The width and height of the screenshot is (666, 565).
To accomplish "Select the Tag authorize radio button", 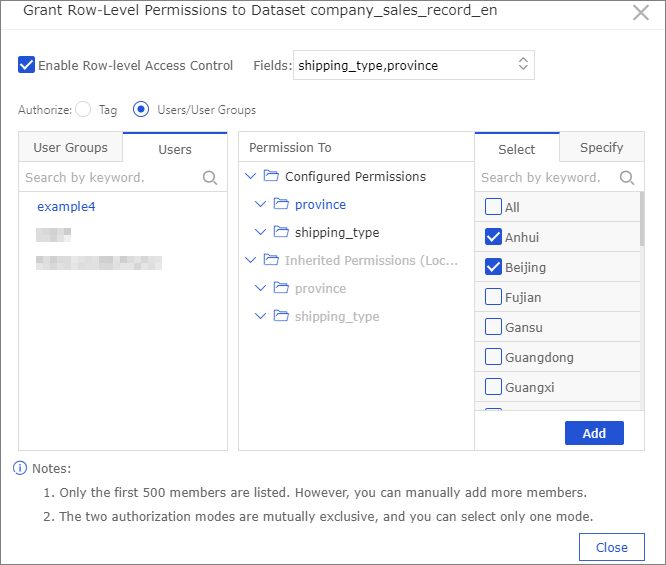I will (x=83, y=110).
